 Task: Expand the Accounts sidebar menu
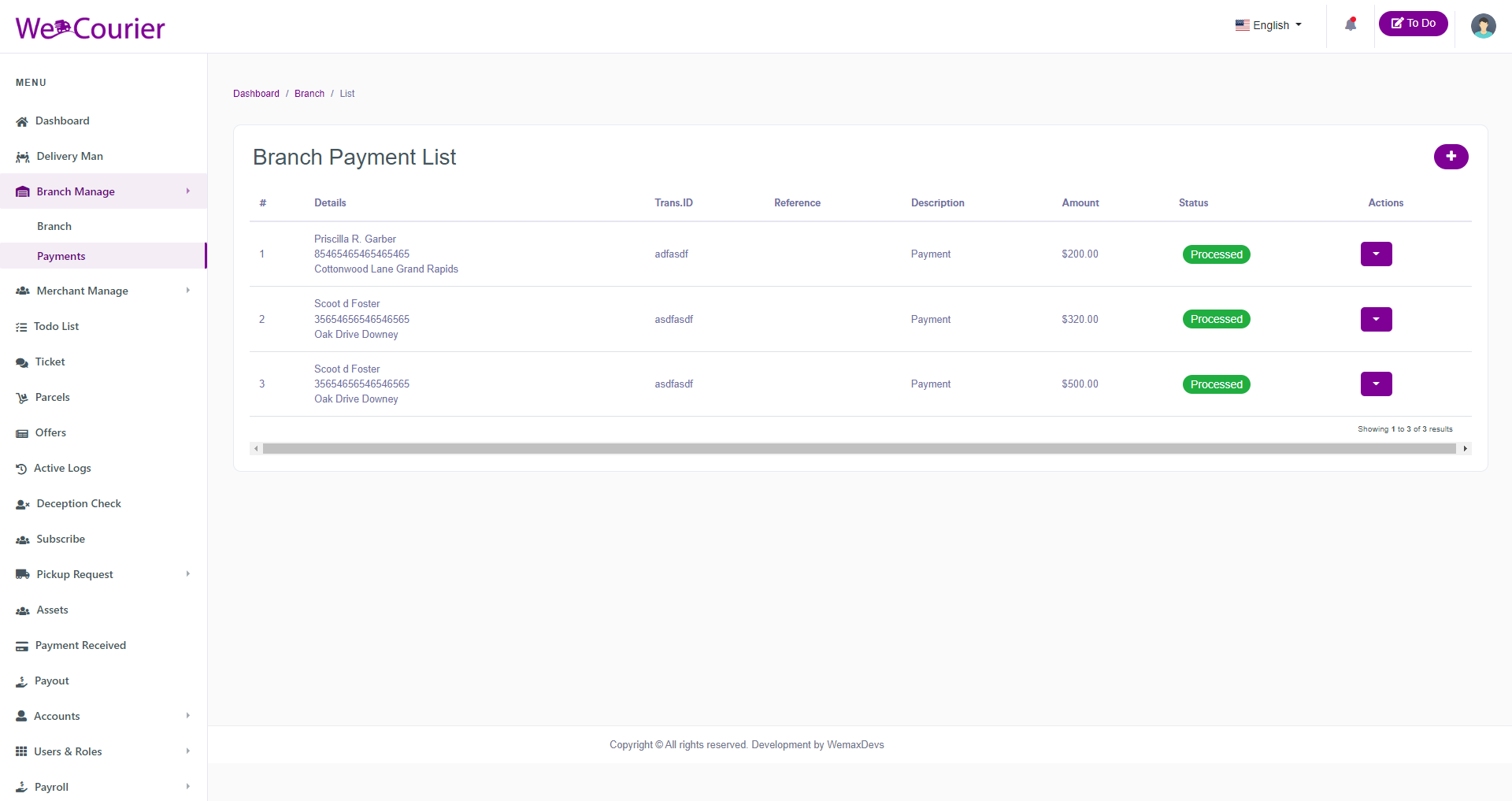coord(103,716)
